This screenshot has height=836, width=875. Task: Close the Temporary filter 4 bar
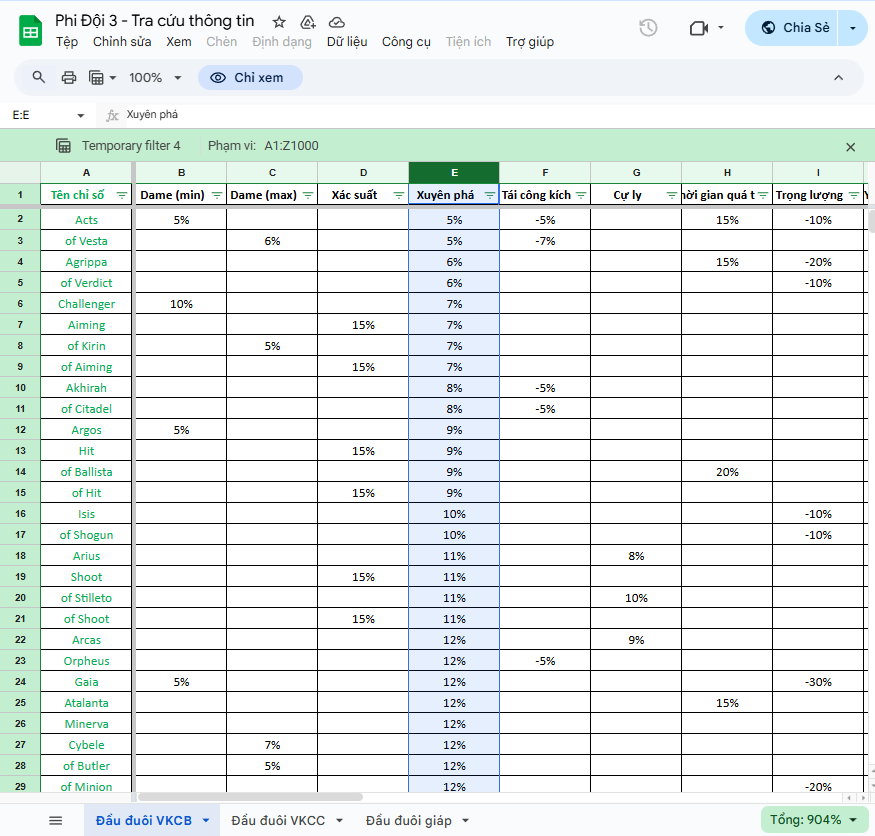(851, 147)
